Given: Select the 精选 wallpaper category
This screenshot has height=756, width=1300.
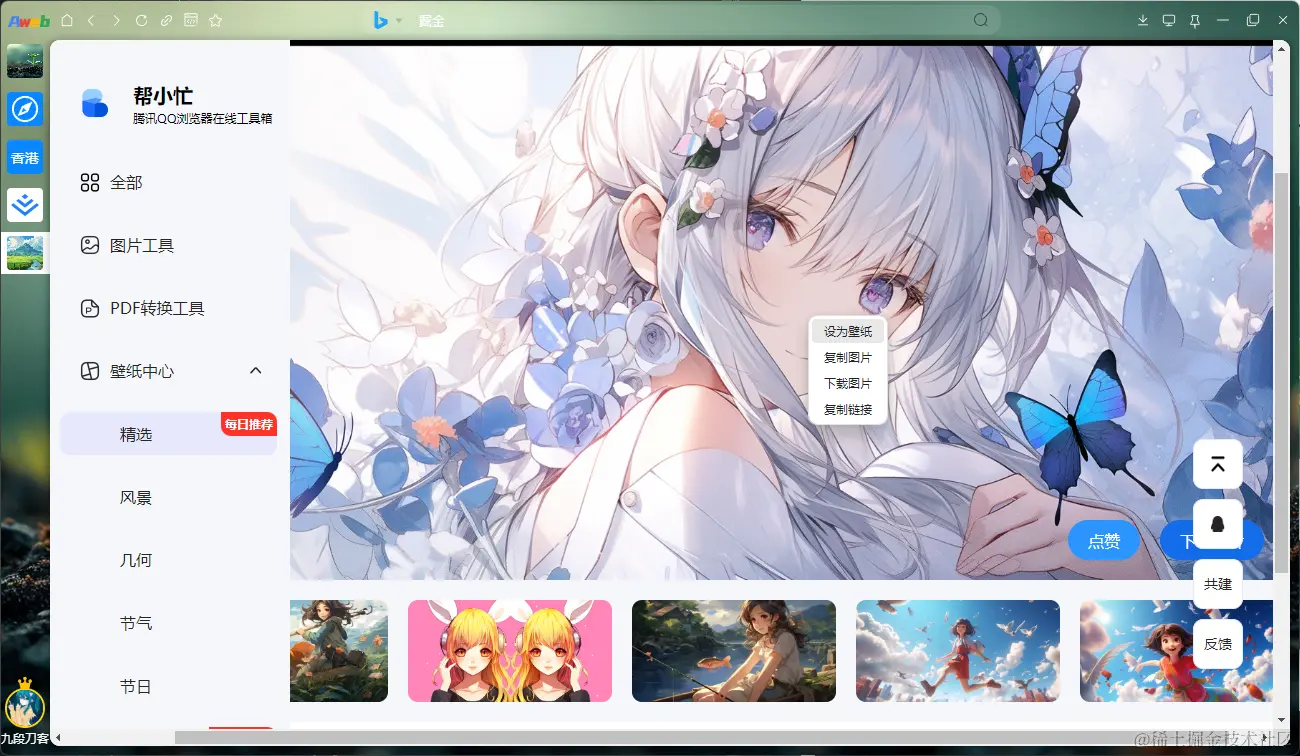Looking at the screenshot, I should tap(168, 435).
